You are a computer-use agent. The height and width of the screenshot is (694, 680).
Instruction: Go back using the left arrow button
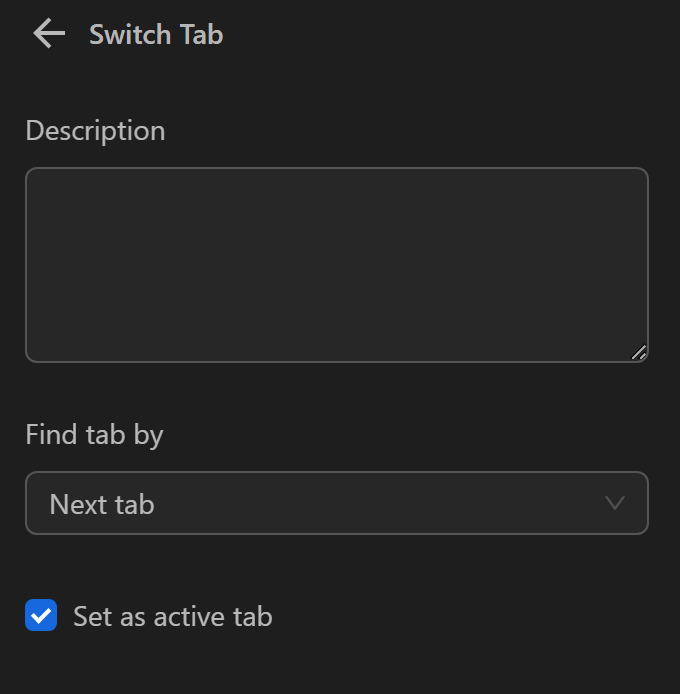tap(48, 34)
